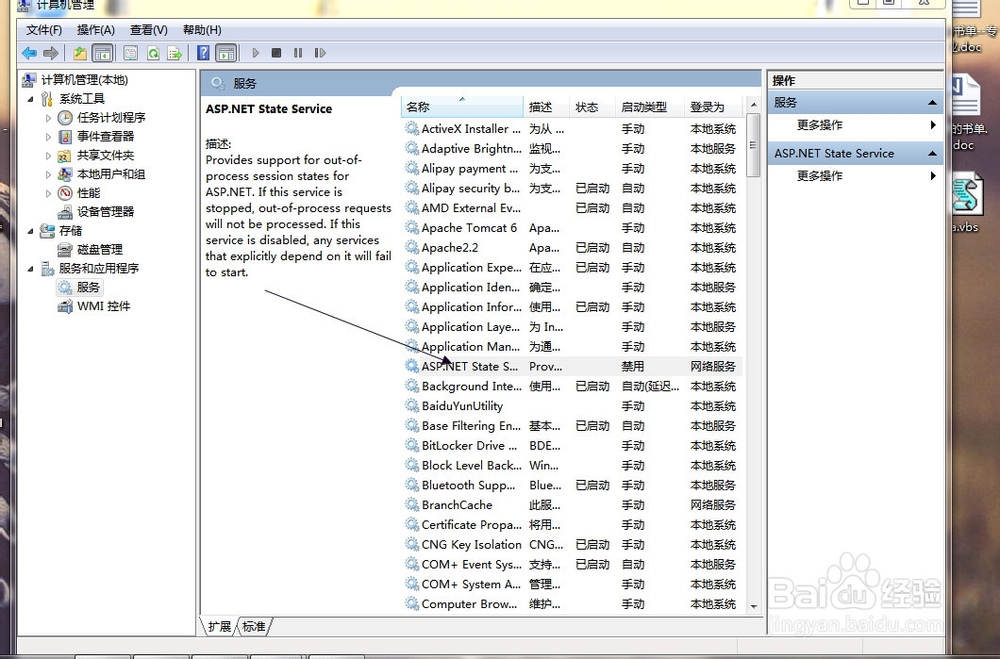Open the 文件(F) menu
1000x659 pixels.
pyautogui.click(x=44, y=30)
